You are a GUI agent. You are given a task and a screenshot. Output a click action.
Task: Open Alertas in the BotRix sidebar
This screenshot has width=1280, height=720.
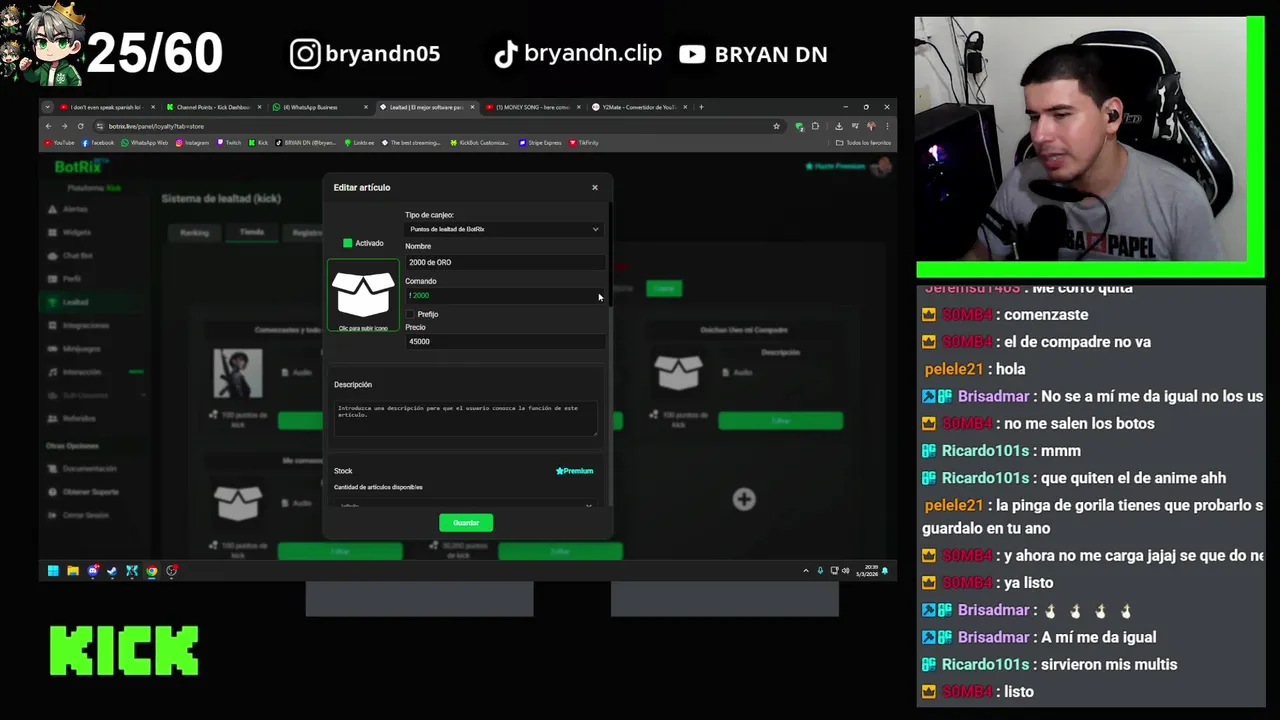[x=76, y=209]
